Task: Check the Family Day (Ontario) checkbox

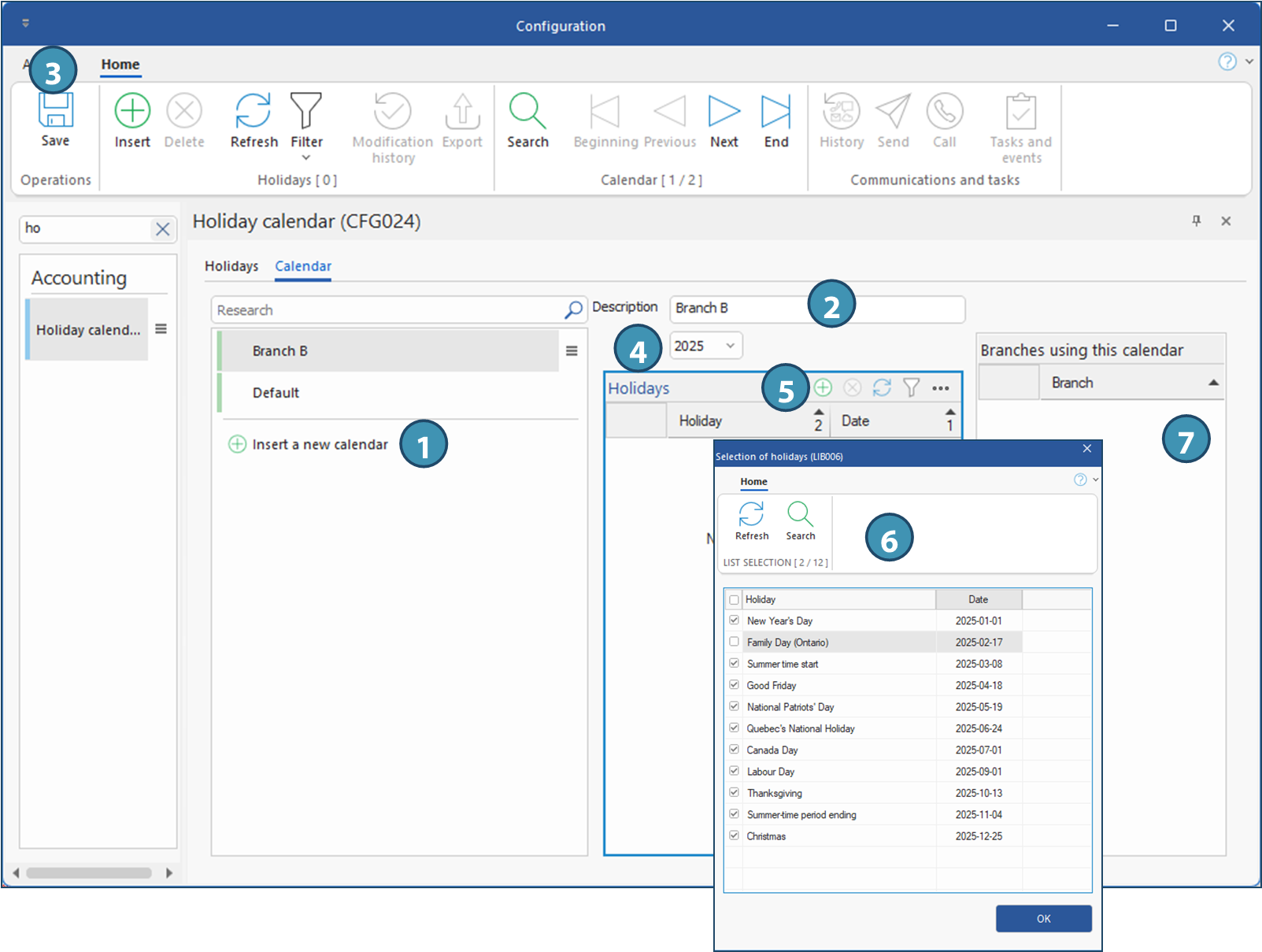Action: tap(734, 642)
